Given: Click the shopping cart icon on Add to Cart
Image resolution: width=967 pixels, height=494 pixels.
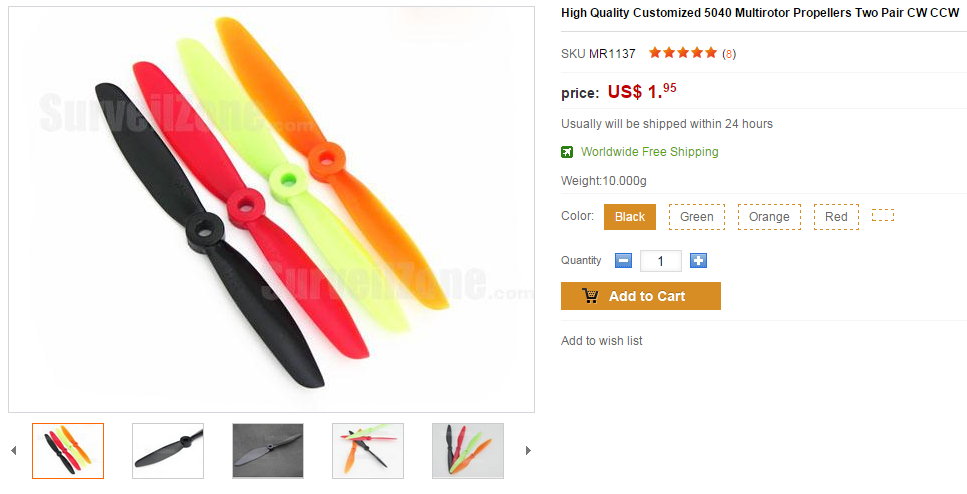Looking at the screenshot, I should [x=590, y=296].
